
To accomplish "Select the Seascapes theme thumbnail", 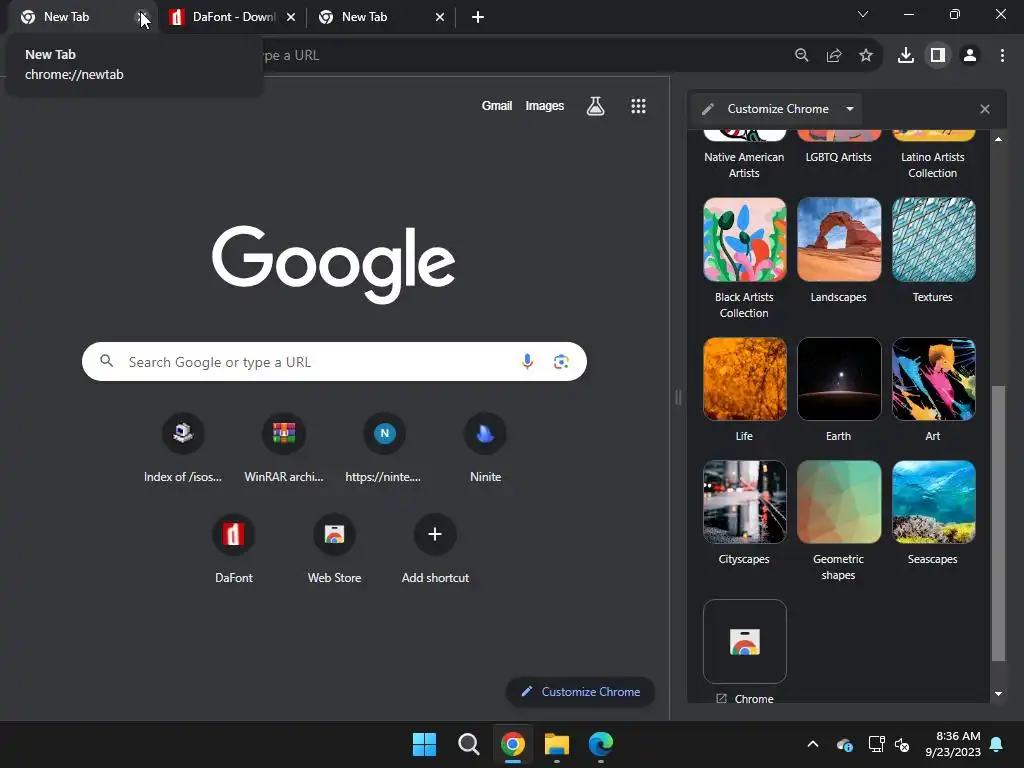I will pos(933,502).
